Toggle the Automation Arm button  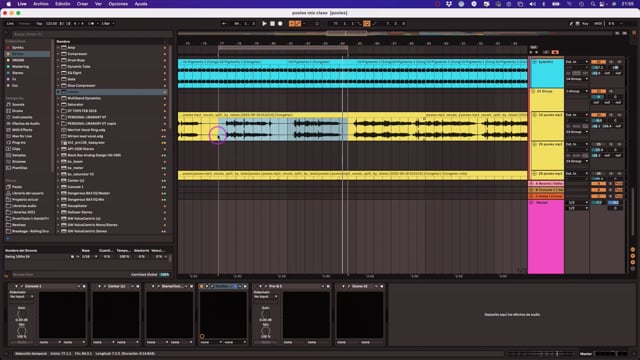pyautogui.click(x=298, y=24)
